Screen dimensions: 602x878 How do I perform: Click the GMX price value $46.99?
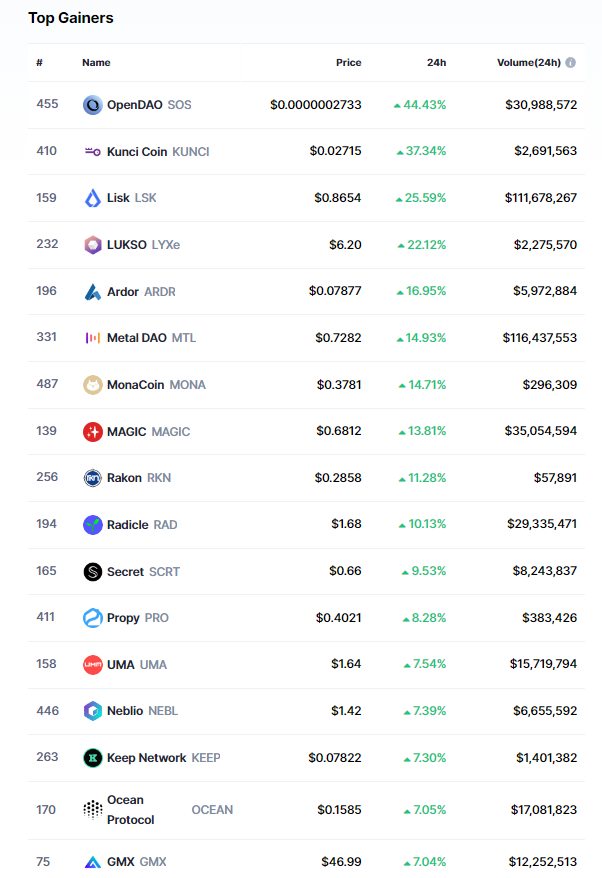tap(341, 862)
